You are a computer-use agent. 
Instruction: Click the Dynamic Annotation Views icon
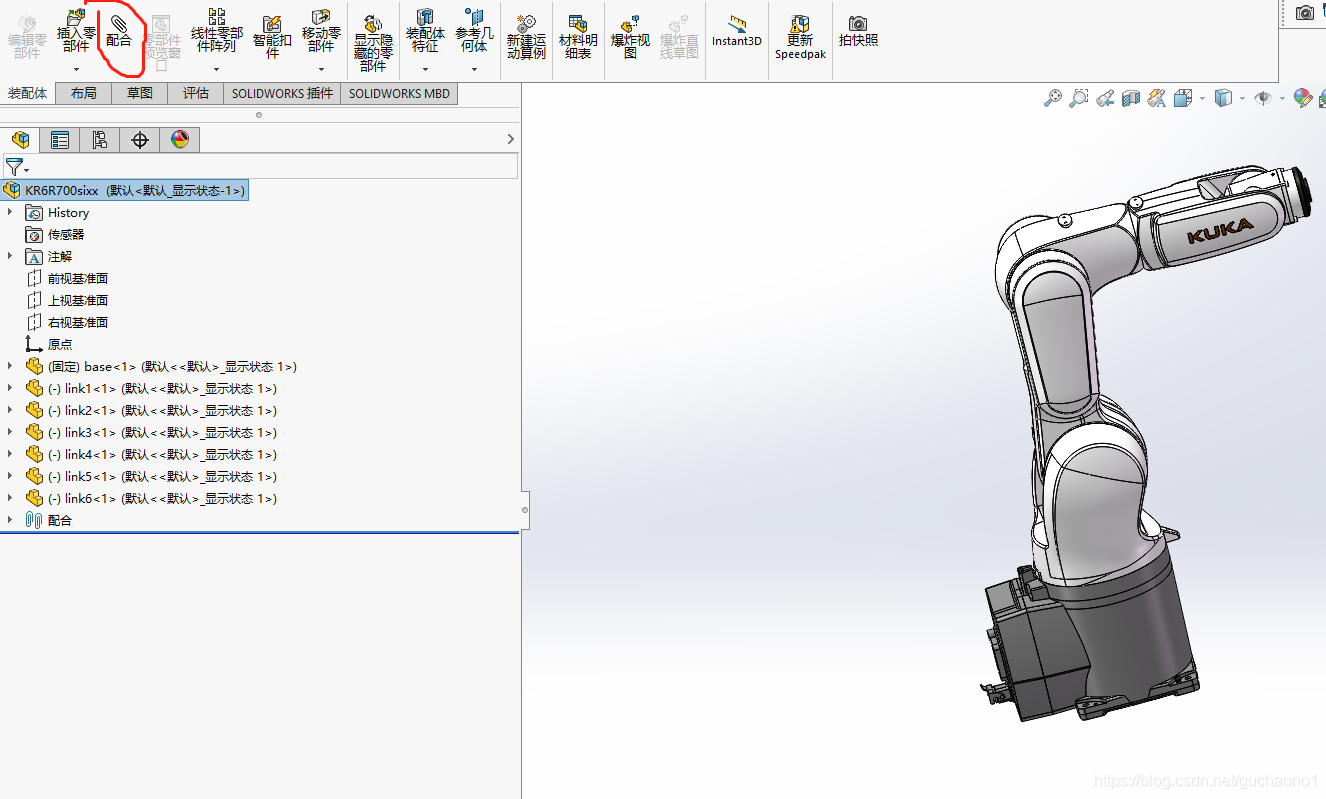[1157, 98]
